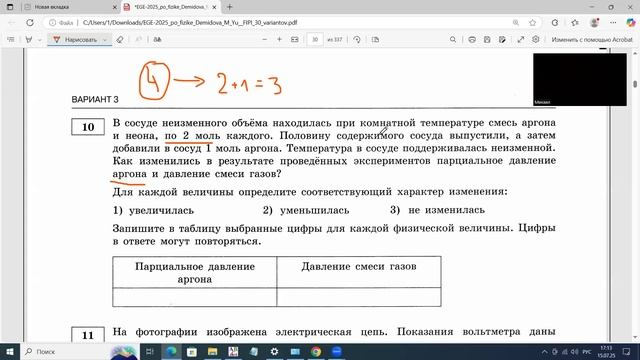Open the favorites list
This screenshot has height=360, width=640.
point(575,22)
